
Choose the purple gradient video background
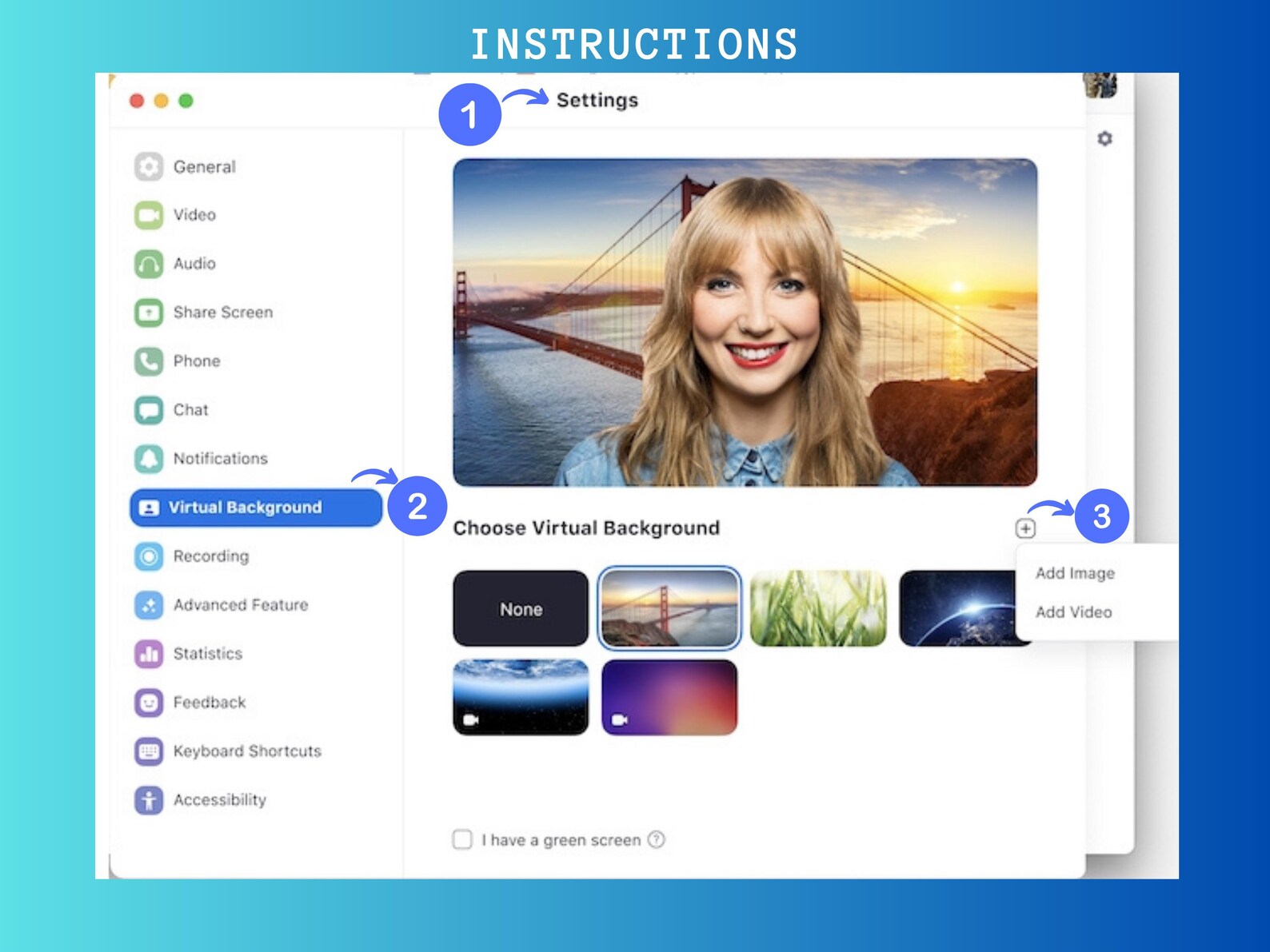(x=669, y=697)
